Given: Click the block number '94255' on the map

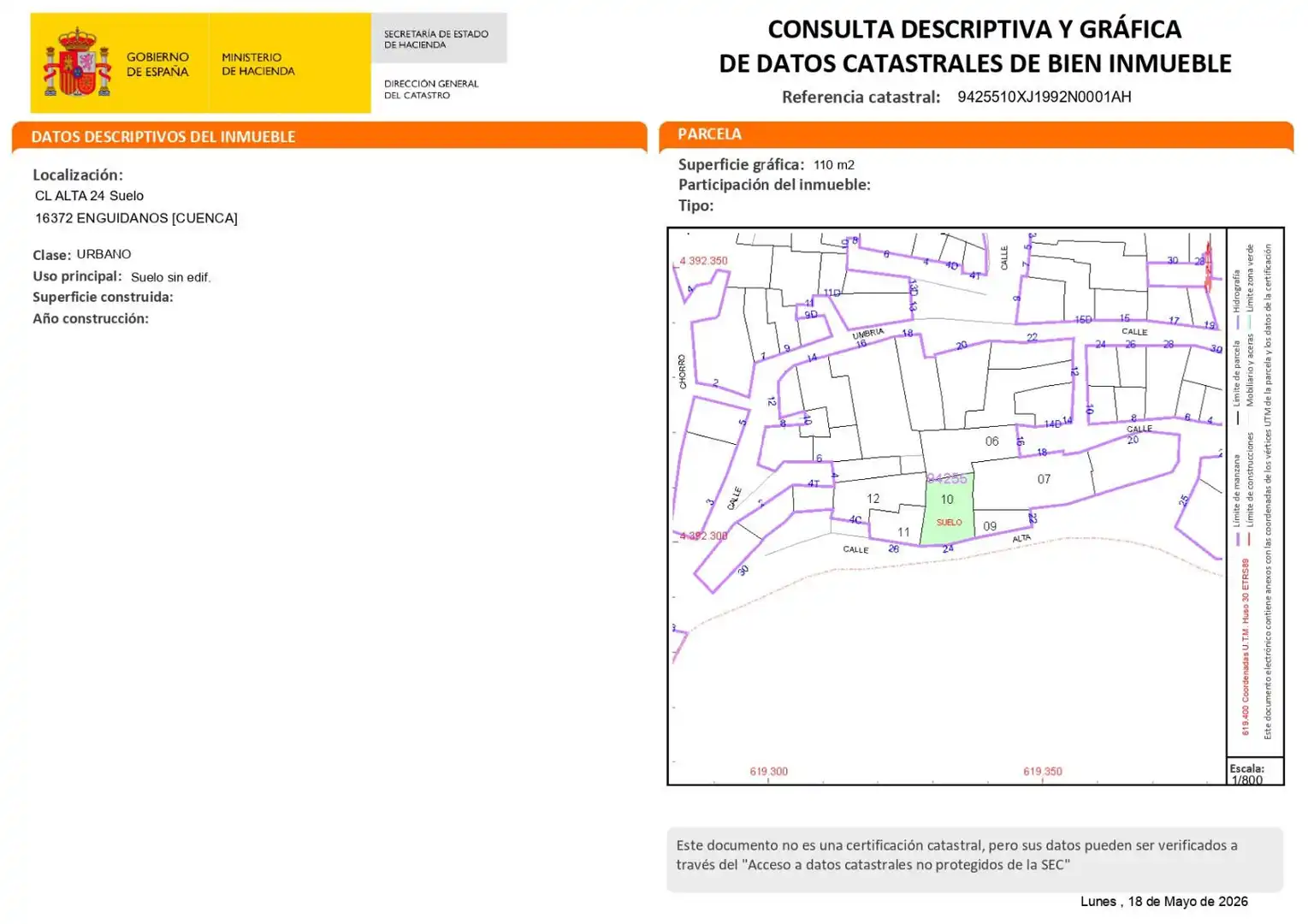Looking at the screenshot, I should pos(947,479).
